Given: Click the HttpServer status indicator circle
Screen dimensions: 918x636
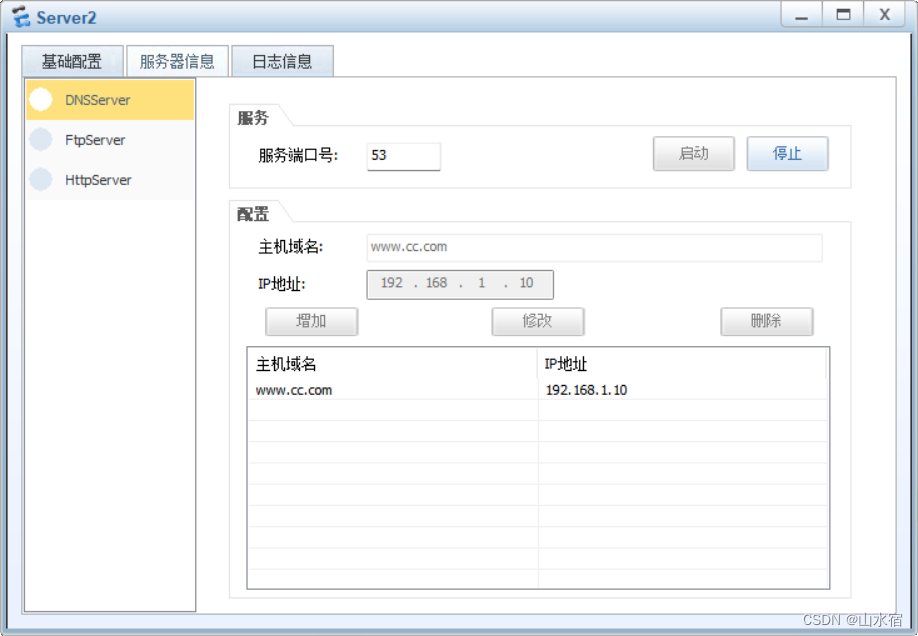Looking at the screenshot, I should 42,180.
